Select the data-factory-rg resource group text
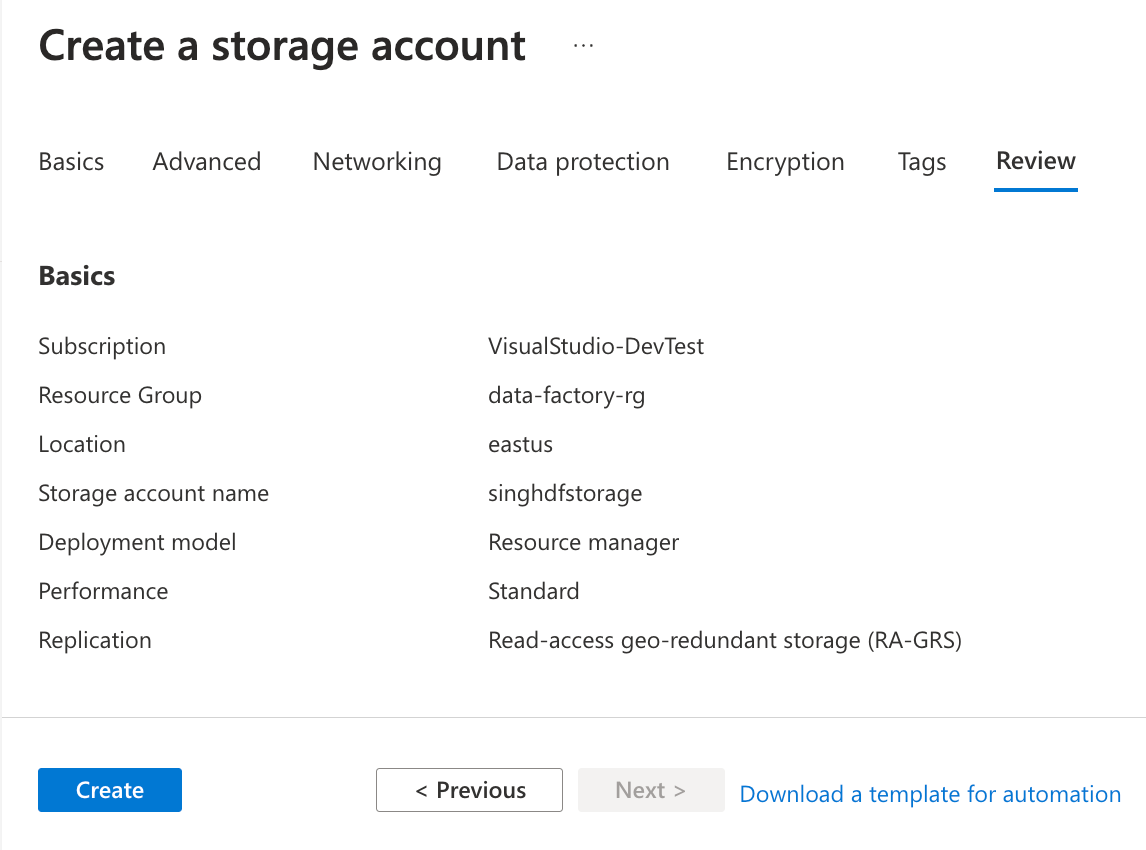This screenshot has width=1146, height=850. point(566,395)
